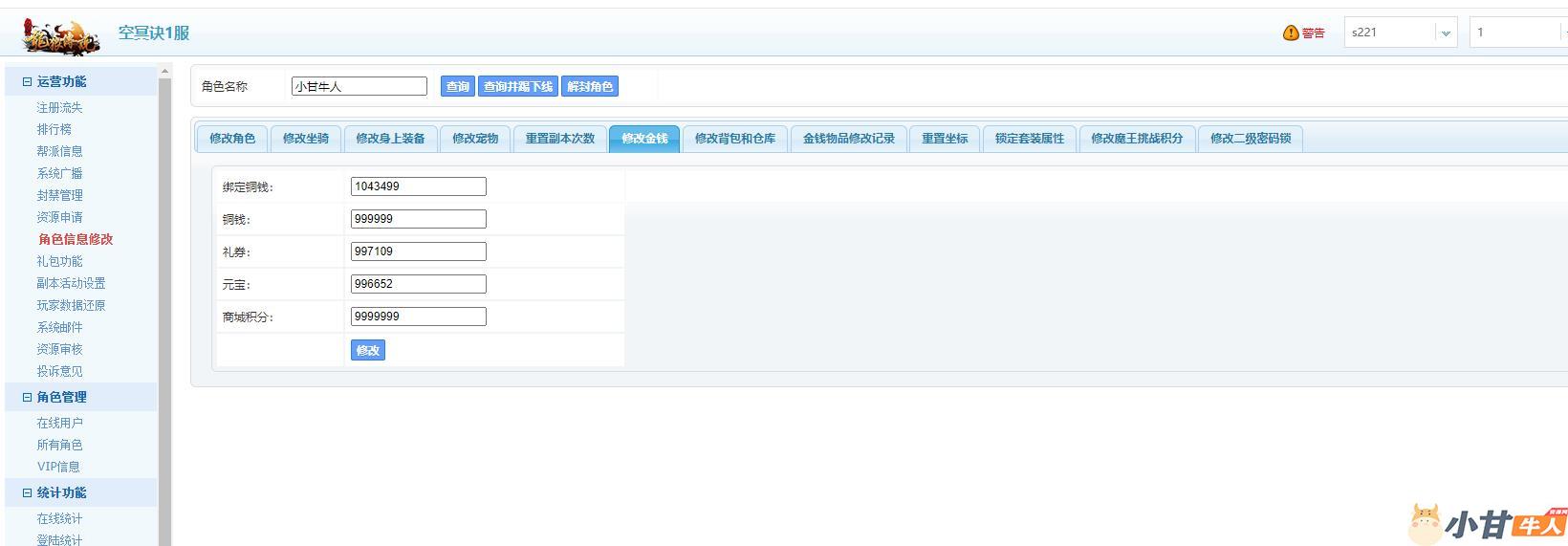Image resolution: width=1568 pixels, height=546 pixels.
Task: Open 在线用户 under 角色管理
Action: [59, 423]
